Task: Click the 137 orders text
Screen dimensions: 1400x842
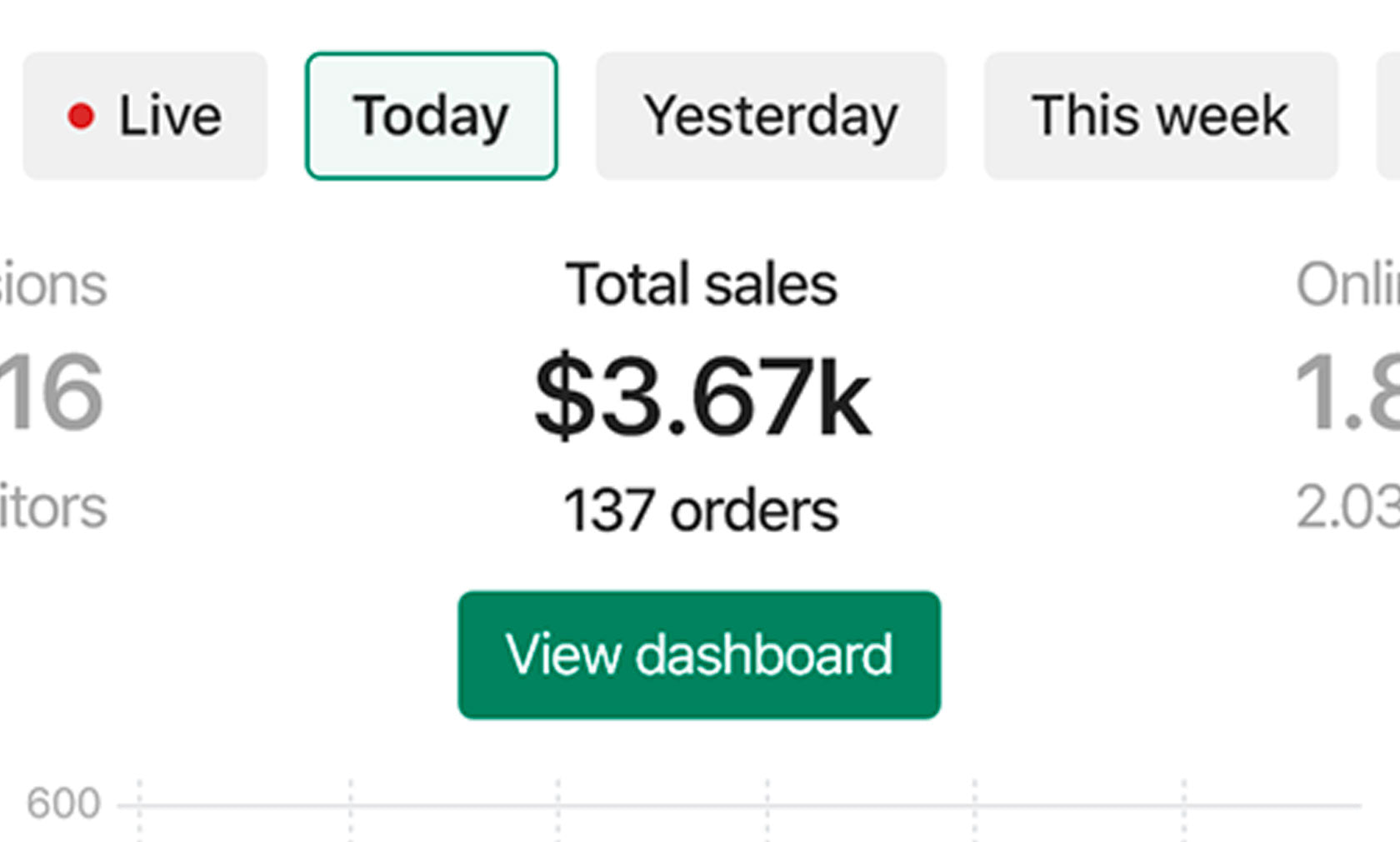Action: [x=701, y=511]
